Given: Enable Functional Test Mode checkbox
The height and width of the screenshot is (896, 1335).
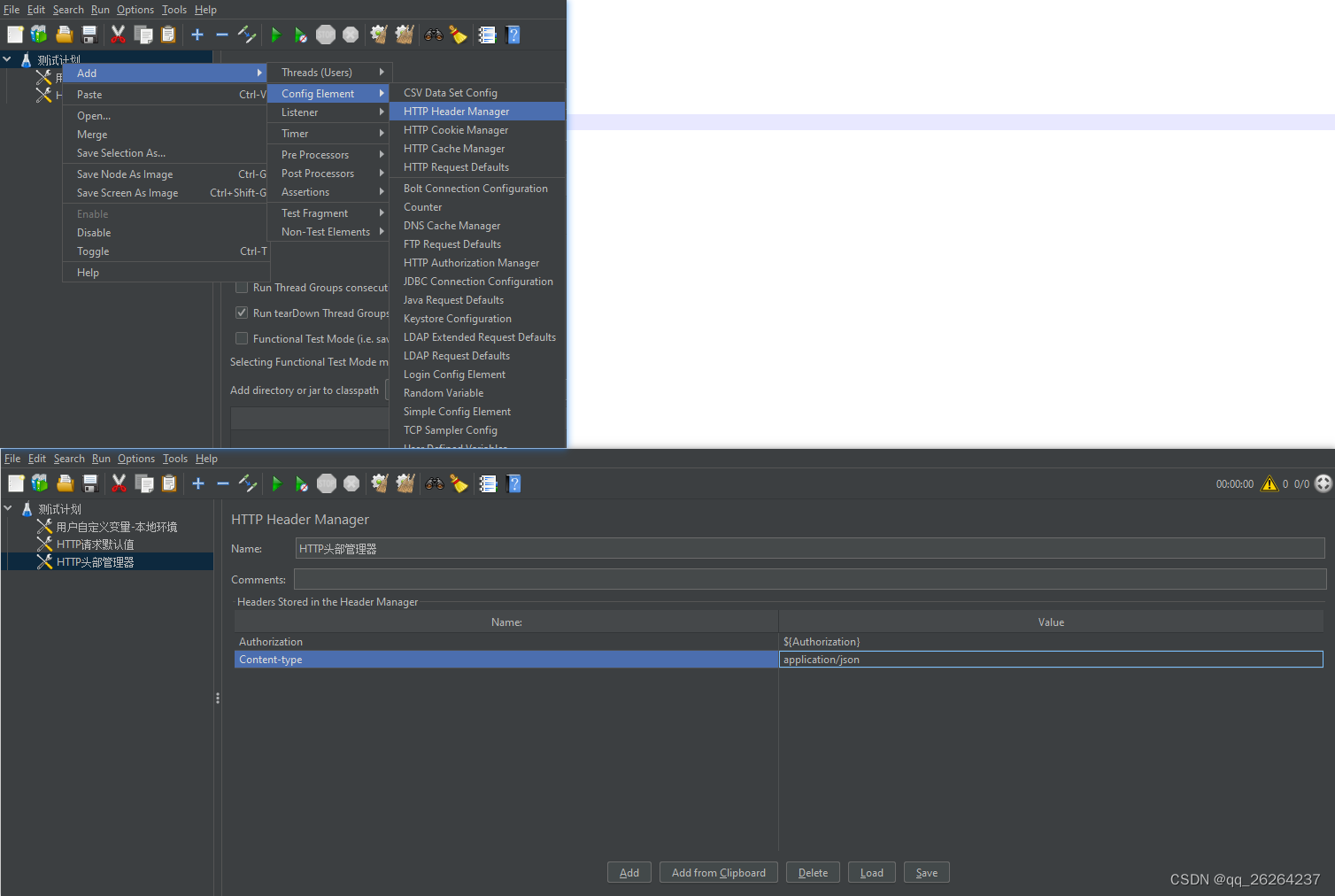Looking at the screenshot, I should (x=242, y=339).
